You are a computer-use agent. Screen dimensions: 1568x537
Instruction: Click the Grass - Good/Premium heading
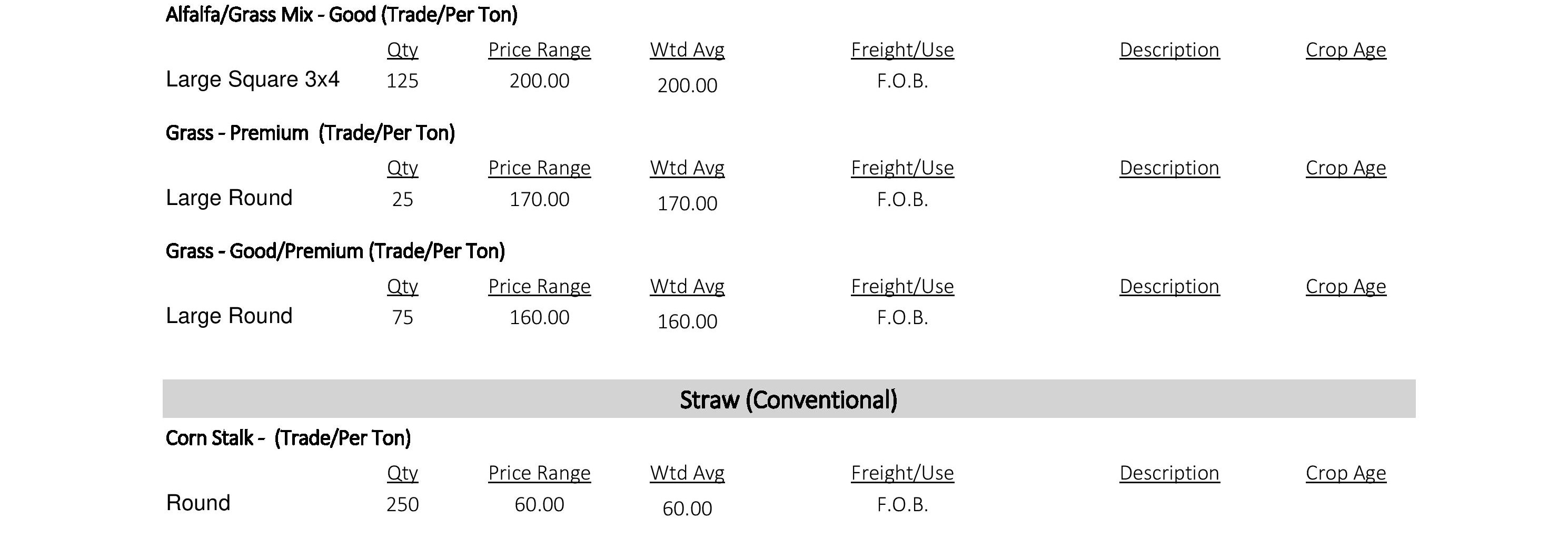335,251
